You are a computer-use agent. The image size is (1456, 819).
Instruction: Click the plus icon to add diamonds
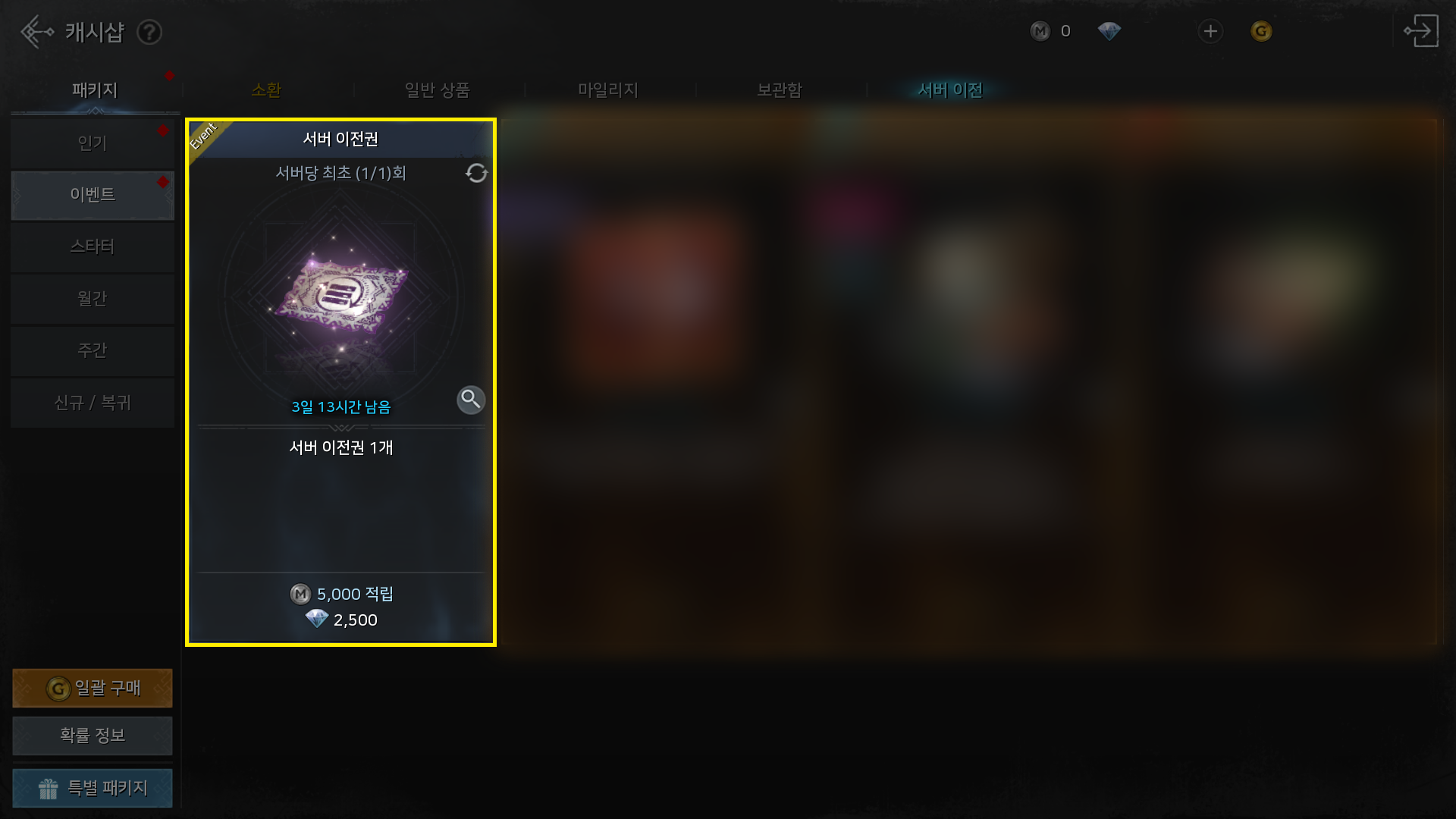coord(1210,31)
